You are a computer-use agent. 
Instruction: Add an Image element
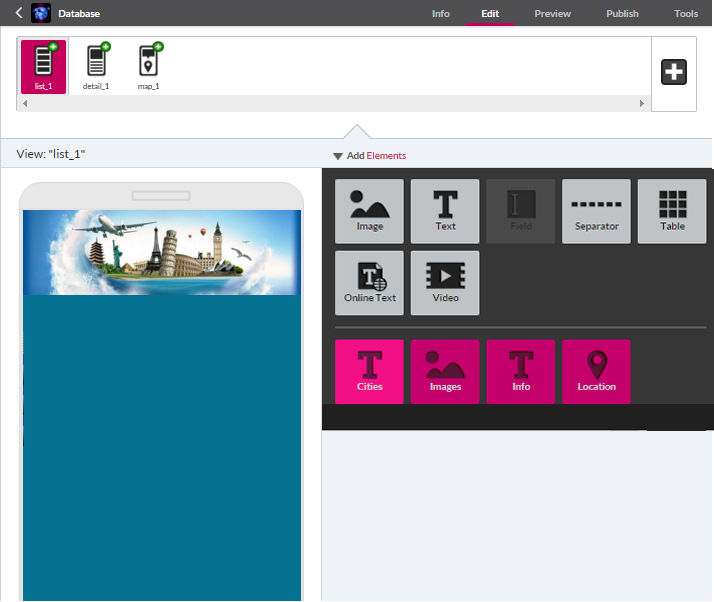point(369,211)
